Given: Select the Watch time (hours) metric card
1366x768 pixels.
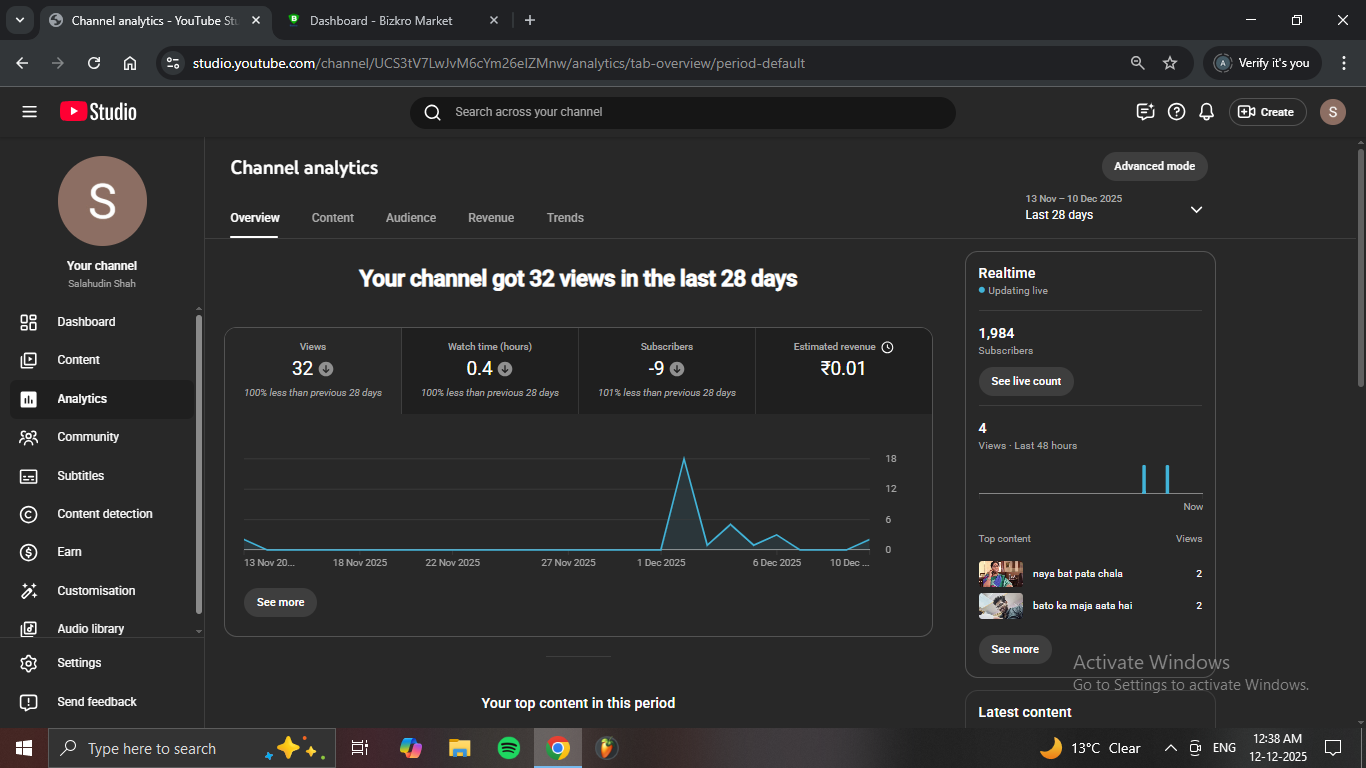Looking at the screenshot, I should pos(490,370).
